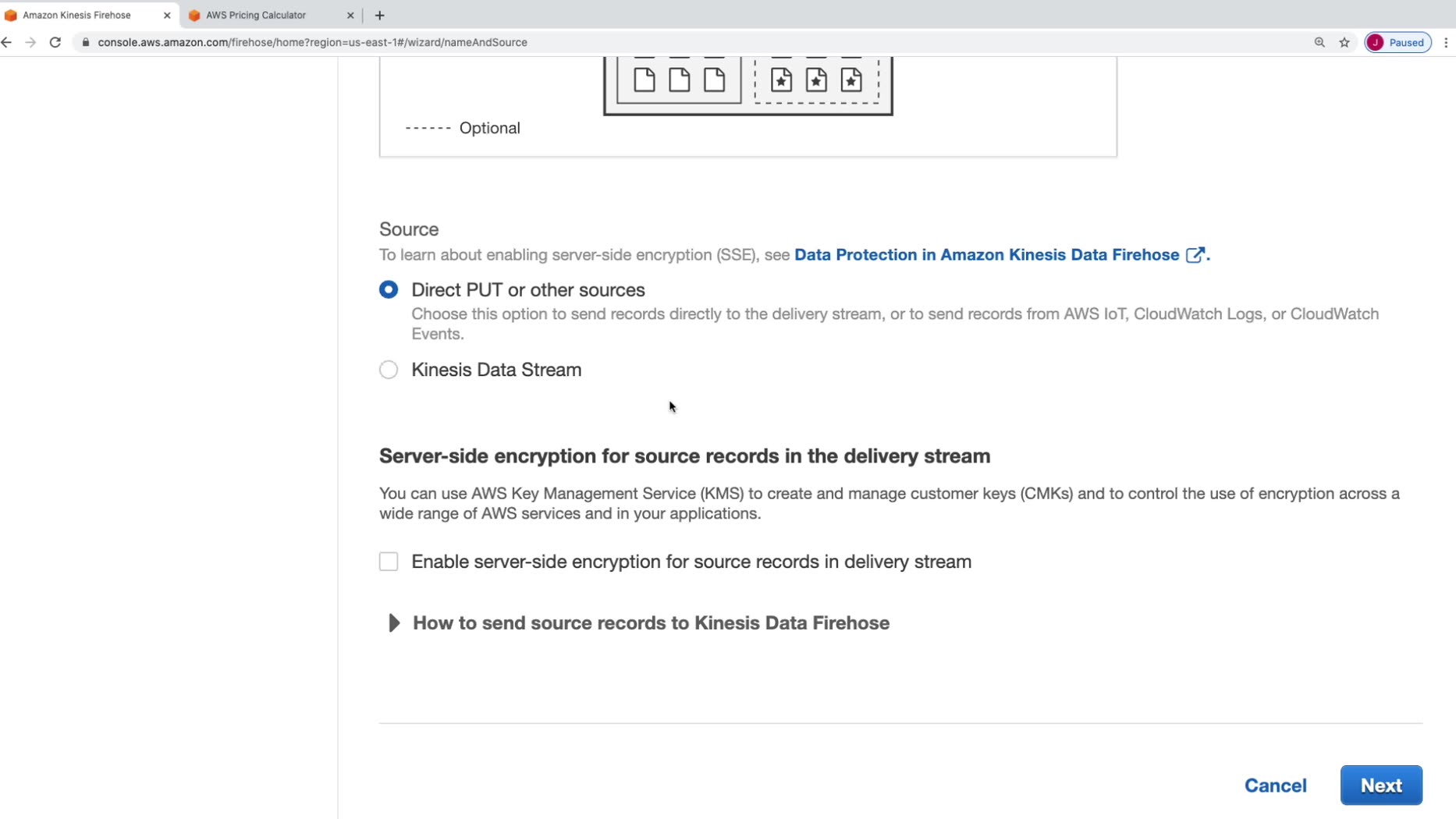Screen dimensions: 1456x819
Task: Click the browser address bar URL
Action: 312,42
